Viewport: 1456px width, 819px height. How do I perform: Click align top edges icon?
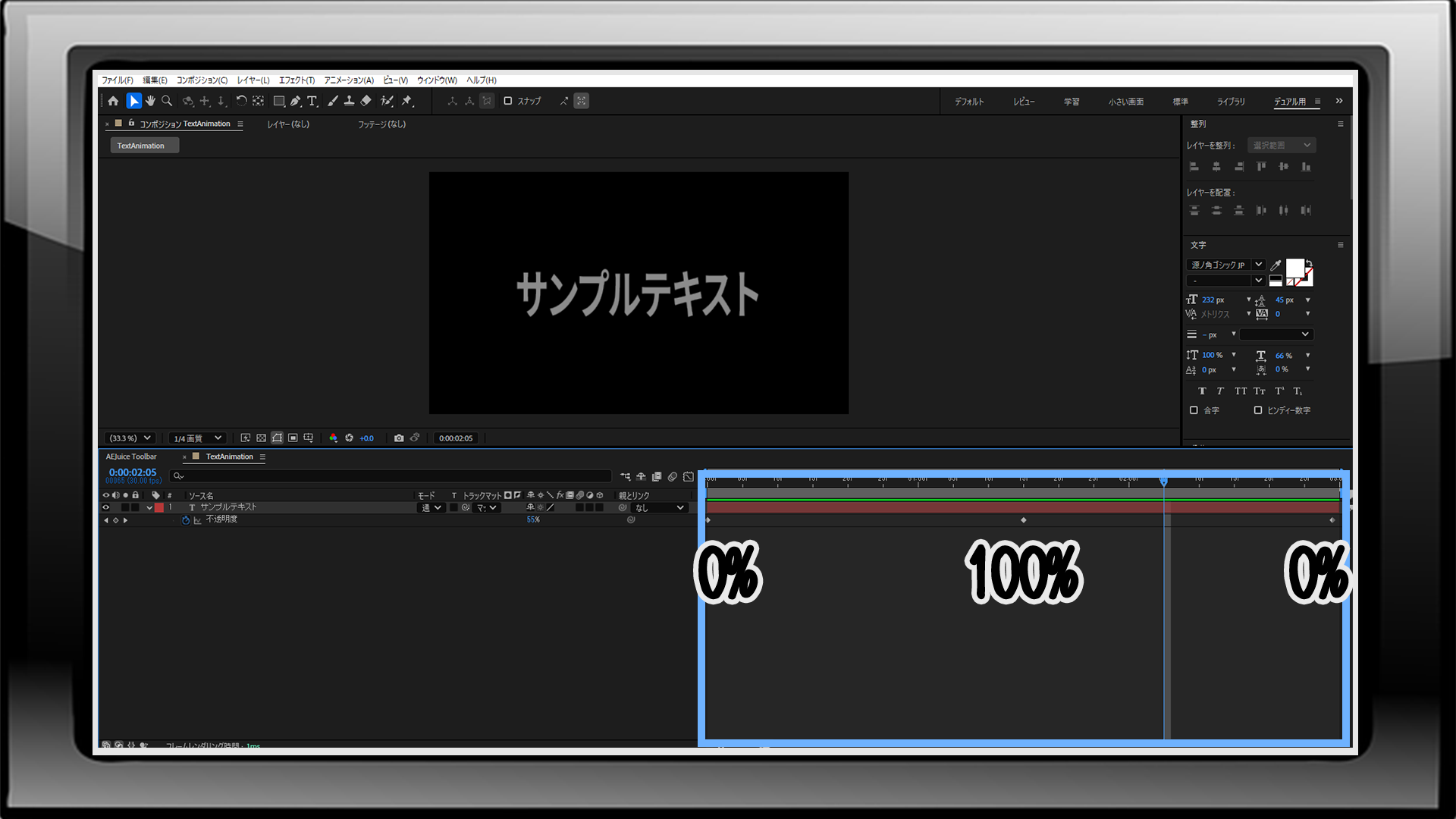pyautogui.click(x=1261, y=167)
